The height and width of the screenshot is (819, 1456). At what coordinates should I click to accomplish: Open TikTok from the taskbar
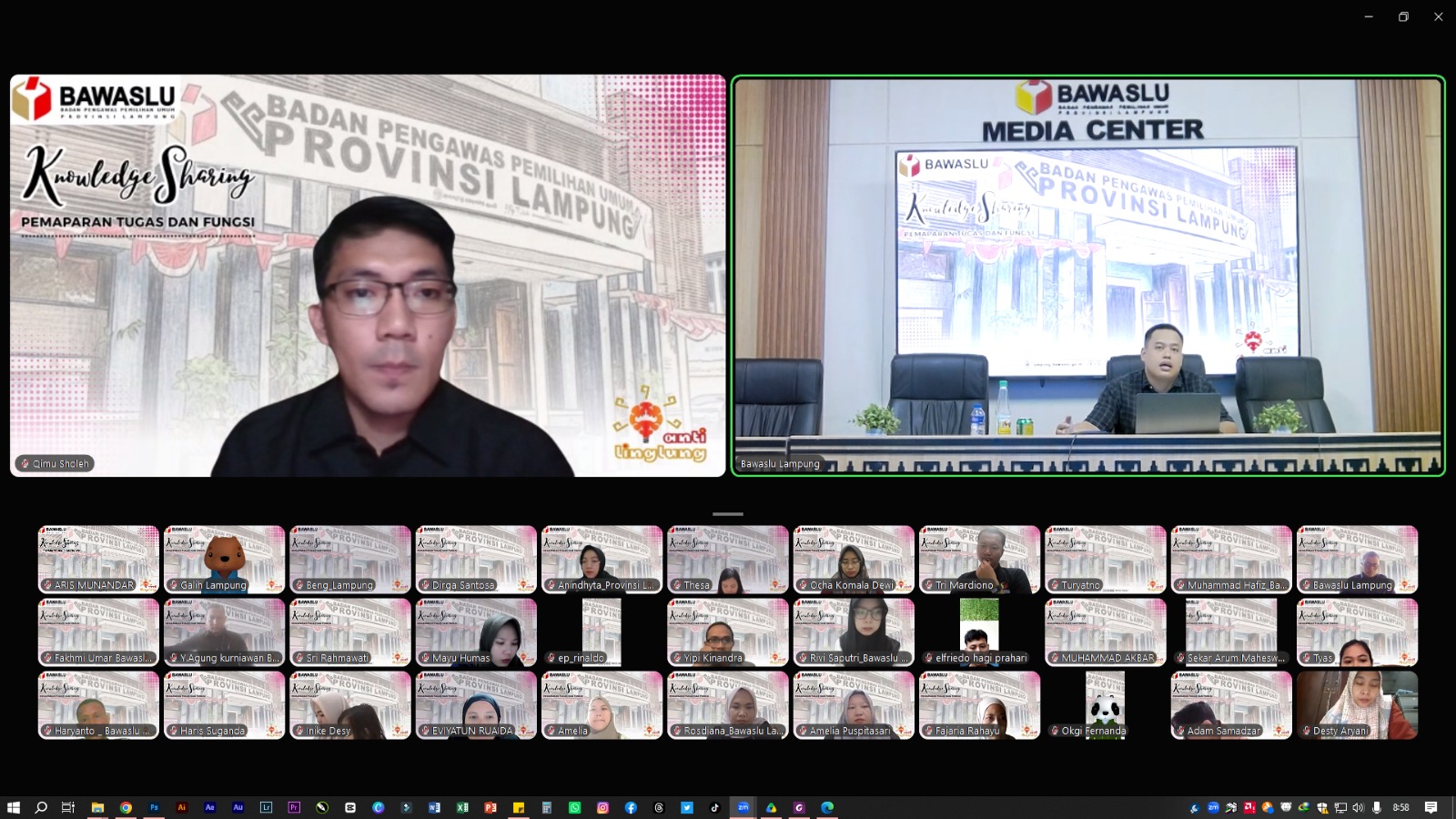[714, 807]
